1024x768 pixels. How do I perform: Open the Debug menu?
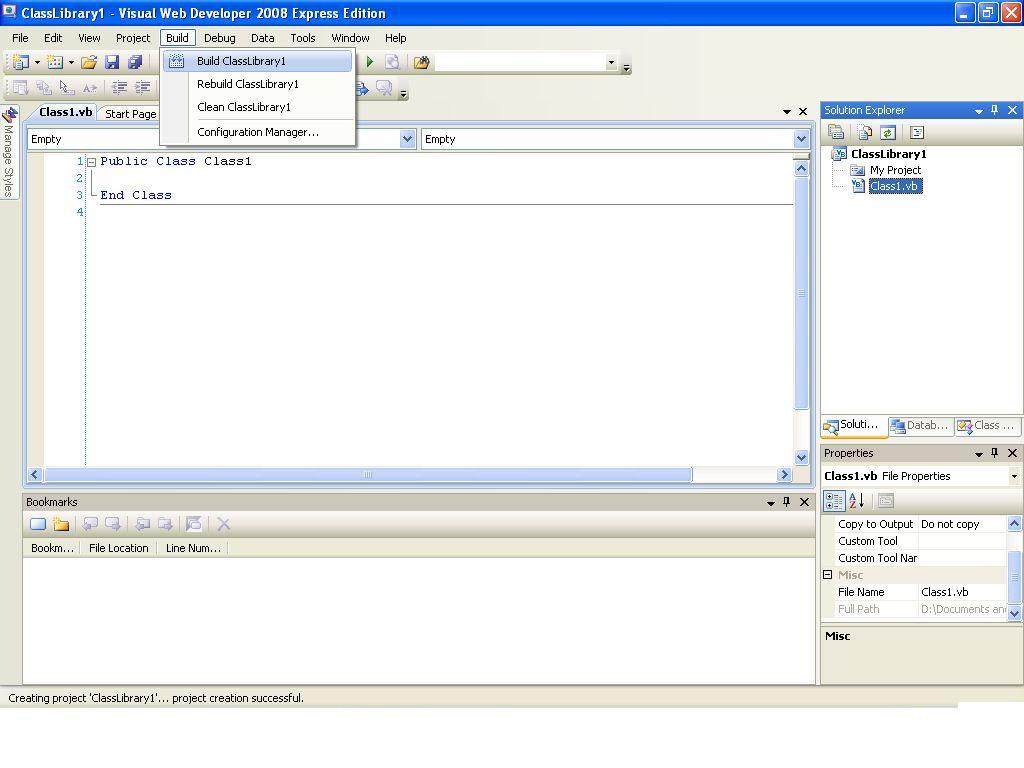click(x=219, y=38)
